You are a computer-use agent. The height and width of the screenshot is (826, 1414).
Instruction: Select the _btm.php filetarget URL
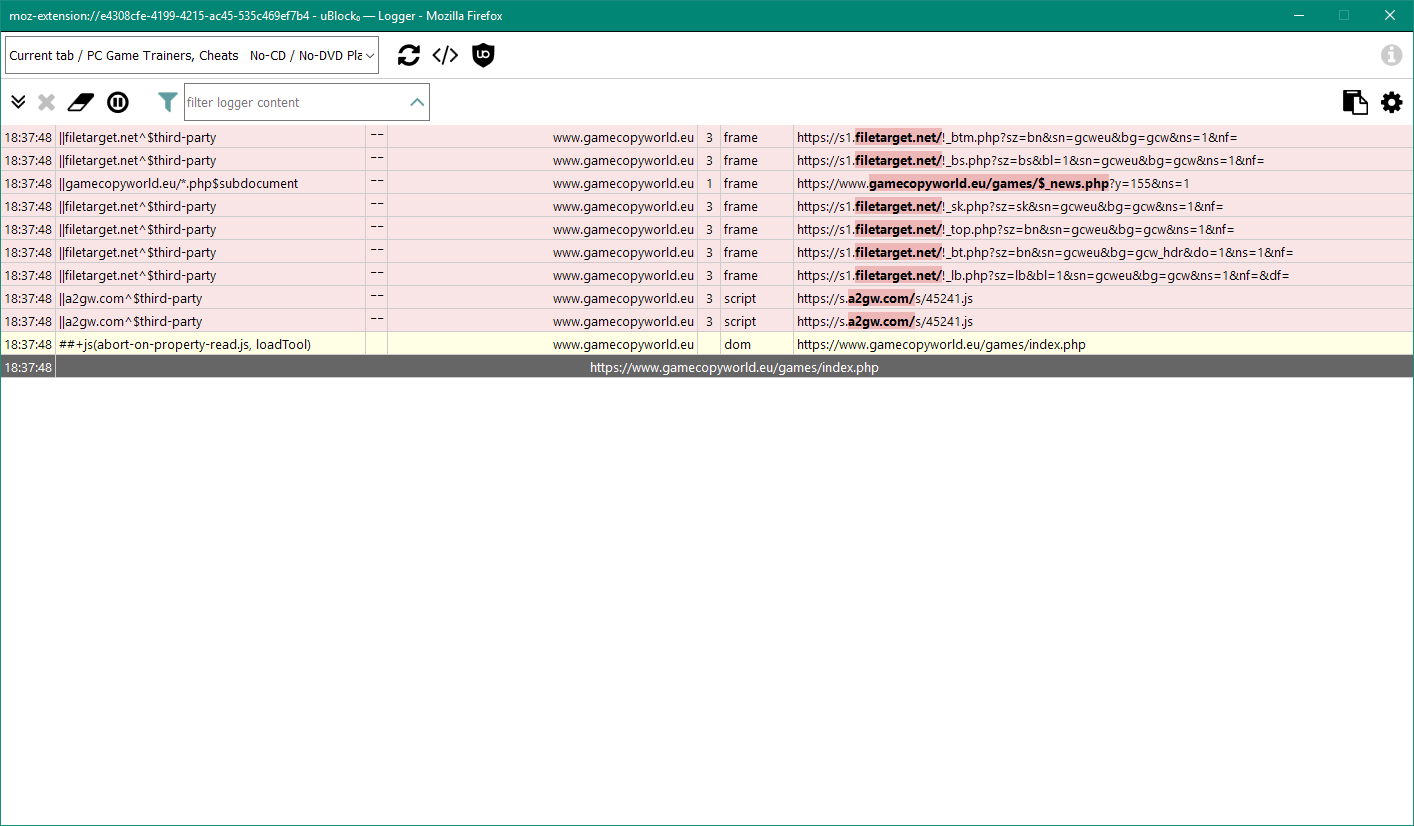click(x=1017, y=137)
